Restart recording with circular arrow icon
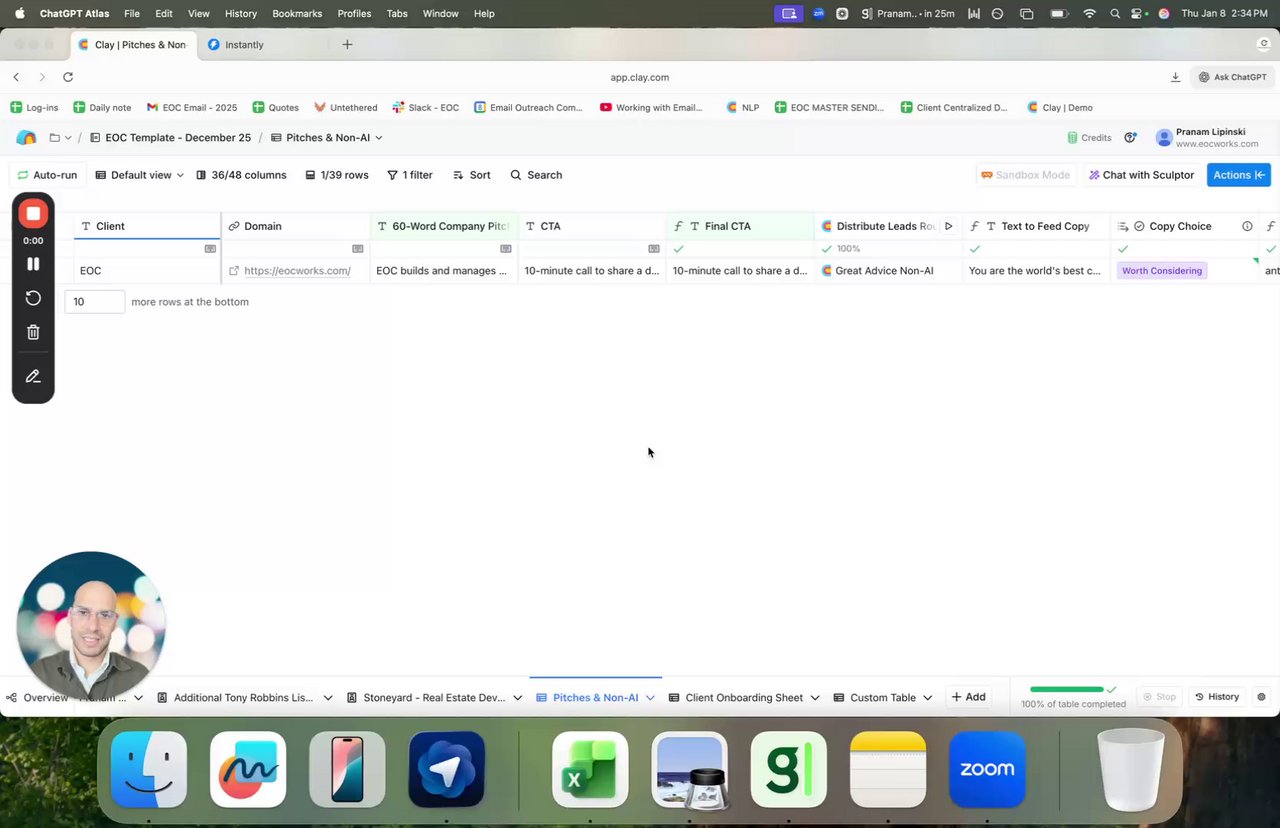Screen dimensions: 1280x828 33,298
